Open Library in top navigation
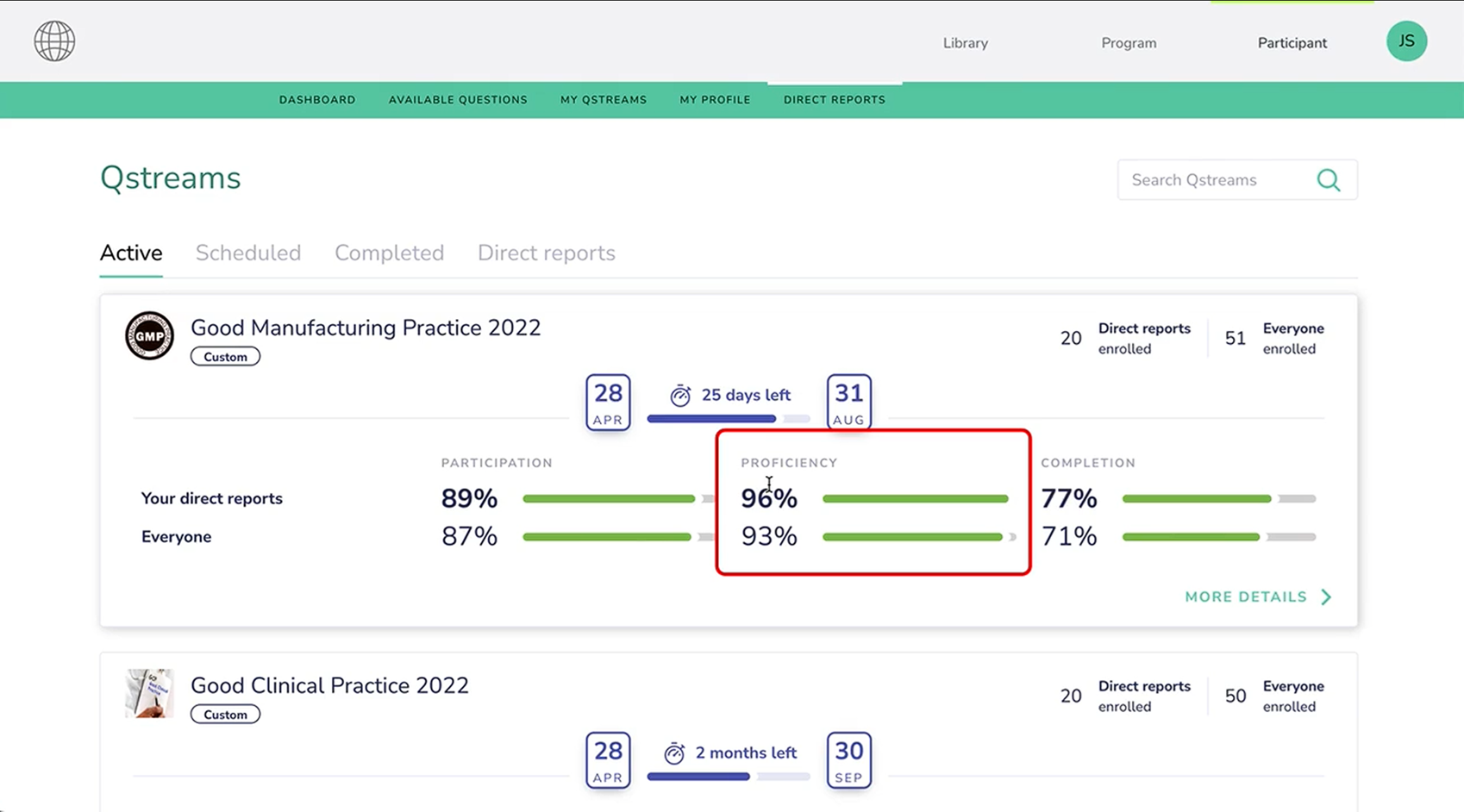 [965, 43]
